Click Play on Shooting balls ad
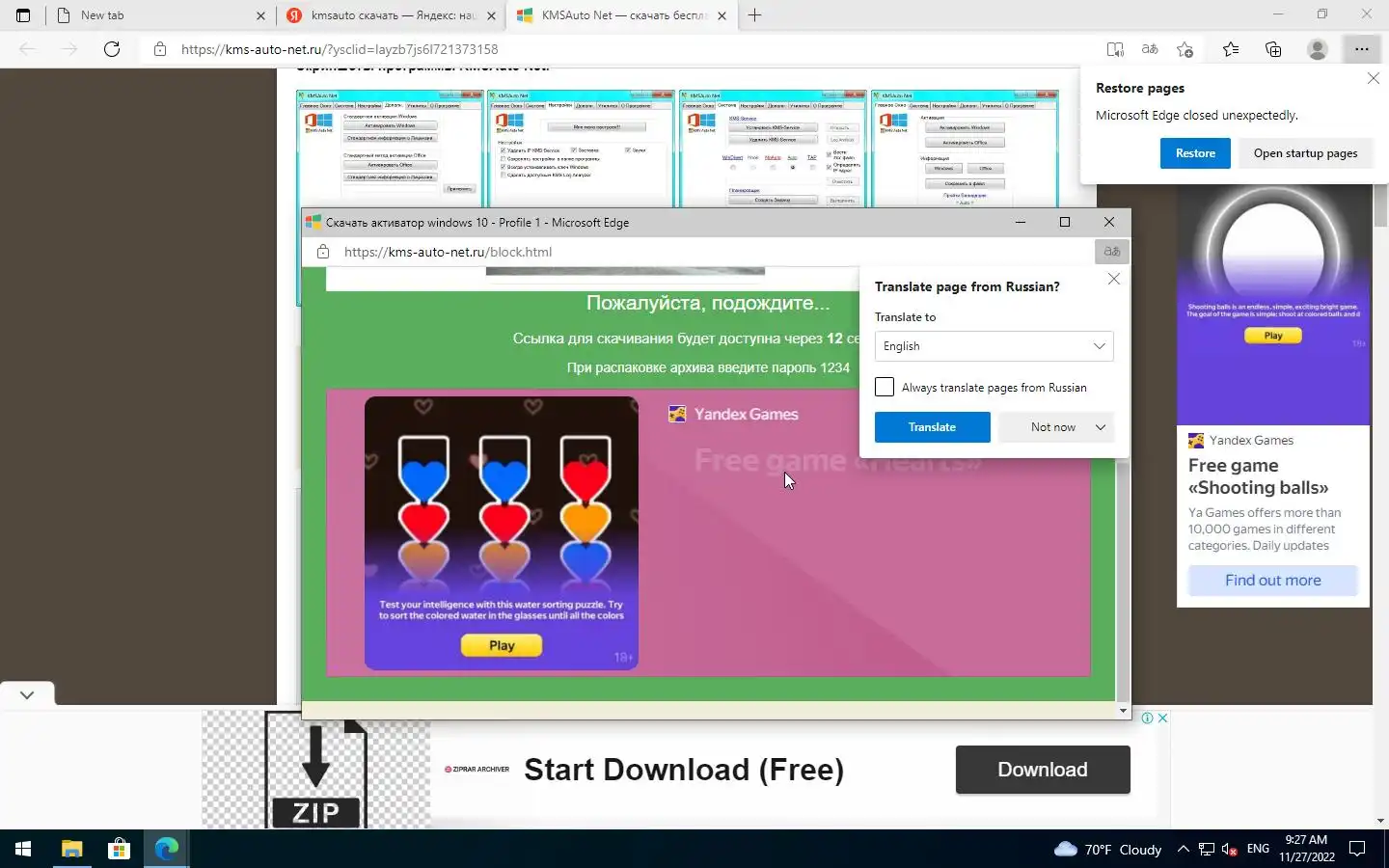Viewport: 1389px width, 868px height. click(1273, 336)
